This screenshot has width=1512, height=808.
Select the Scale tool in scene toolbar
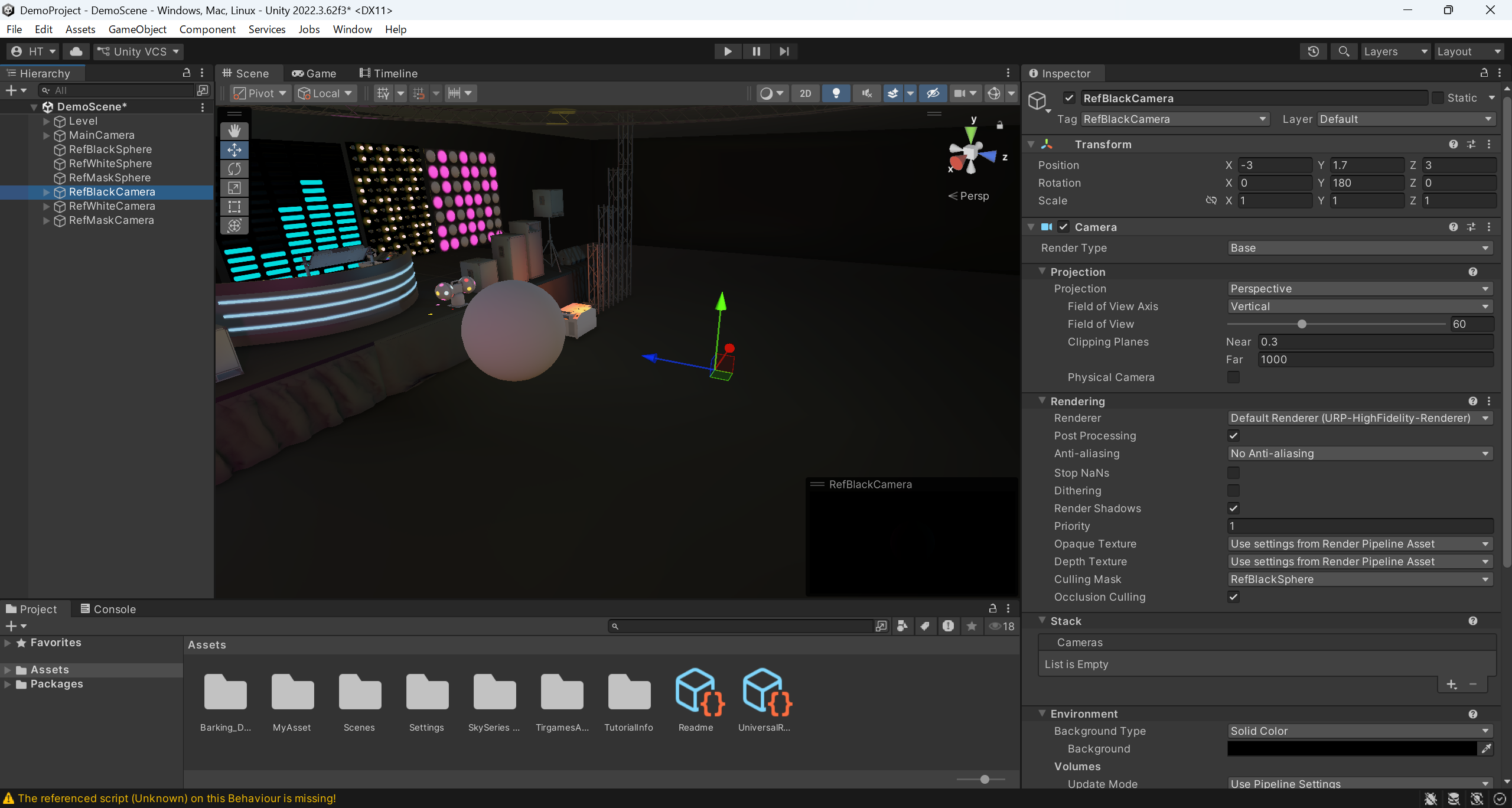234,188
